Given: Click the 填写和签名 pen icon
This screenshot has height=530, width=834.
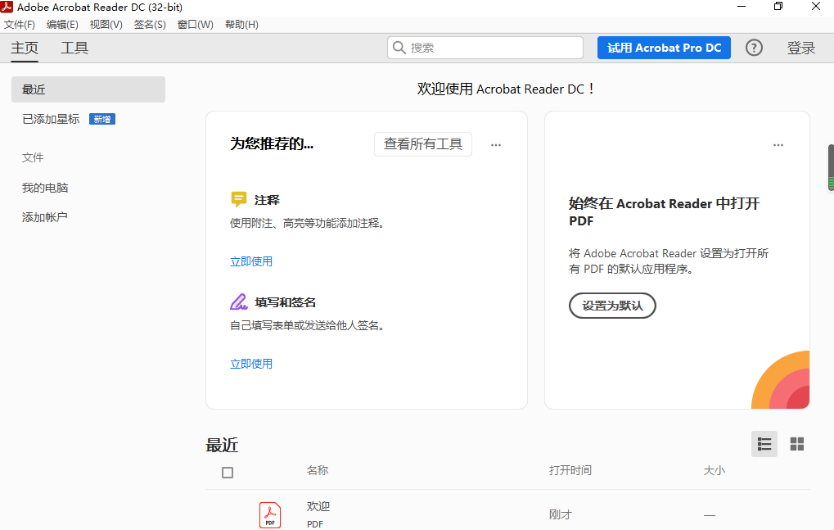Looking at the screenshot, I should click(238, 302).
